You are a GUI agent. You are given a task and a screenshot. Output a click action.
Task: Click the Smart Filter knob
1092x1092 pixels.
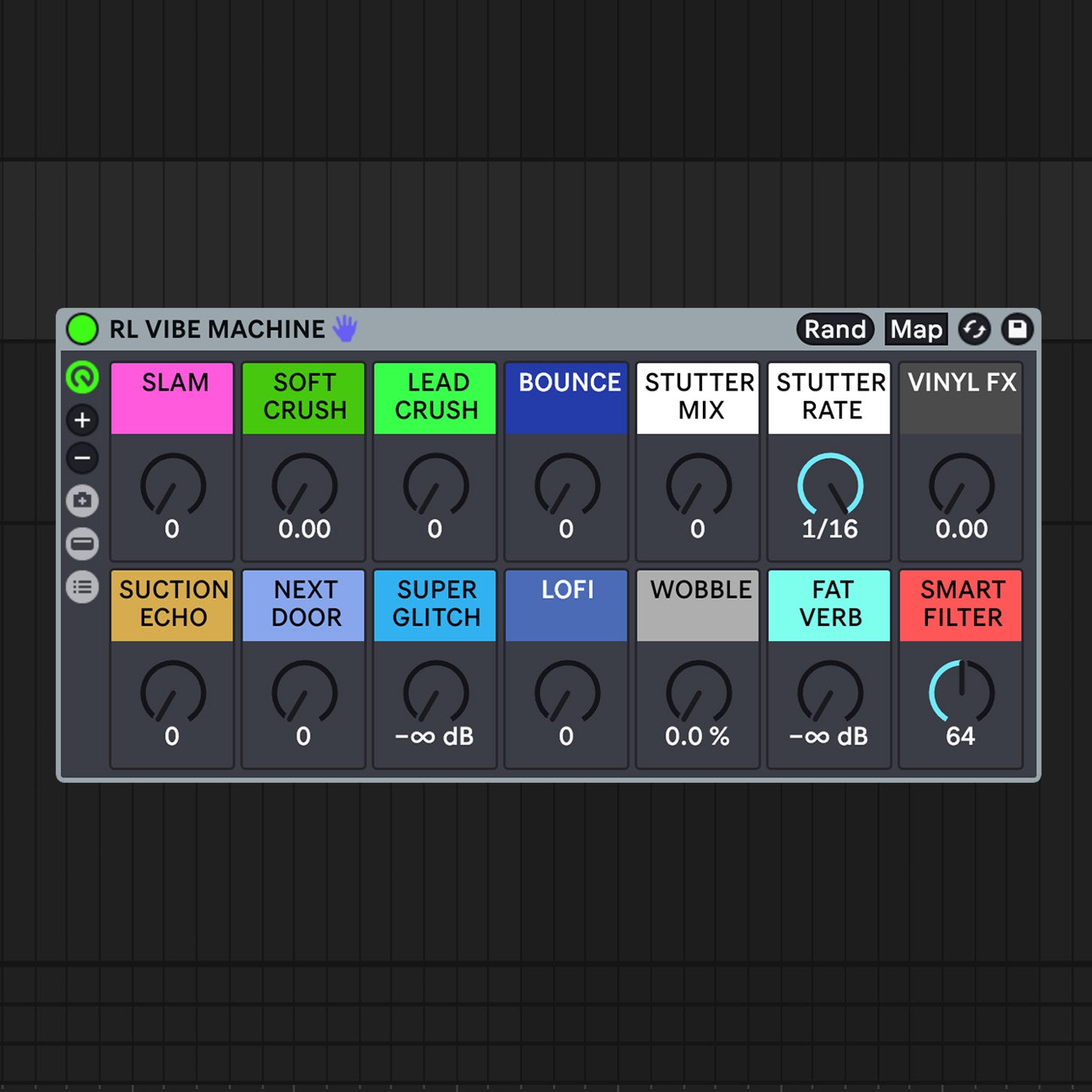pyautogui.click(x=961, y=692)
